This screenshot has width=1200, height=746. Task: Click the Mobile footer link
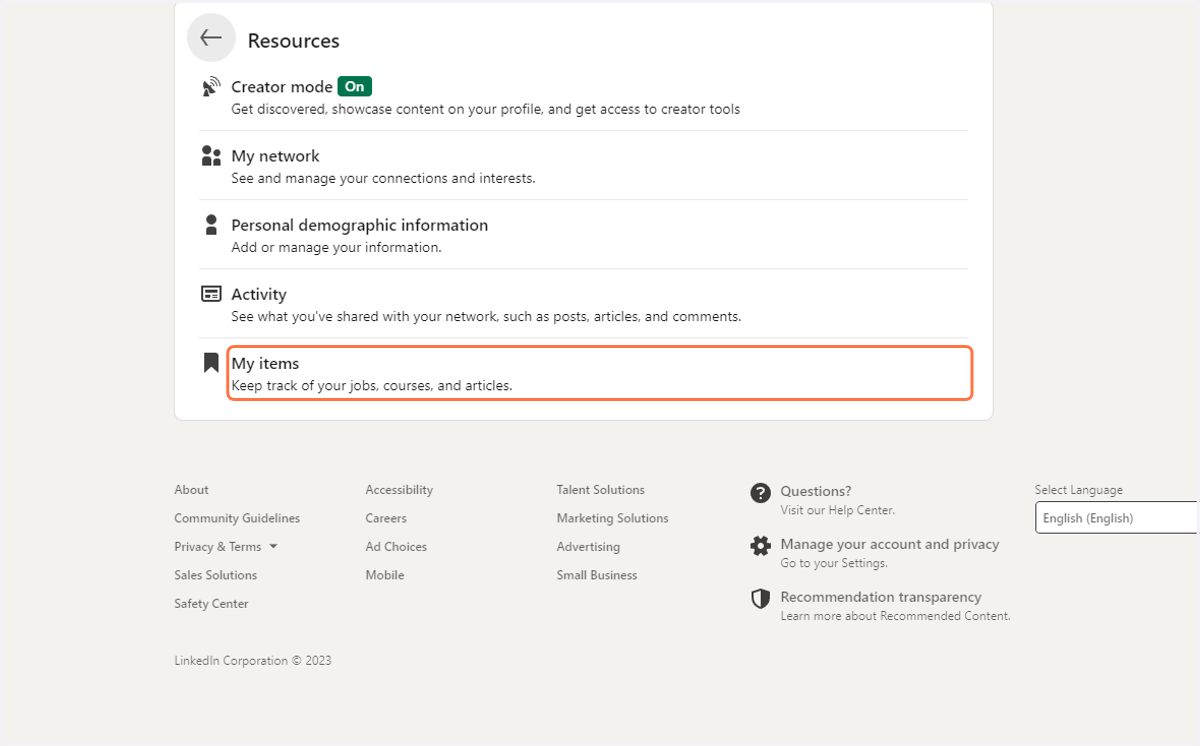(385, 575)
